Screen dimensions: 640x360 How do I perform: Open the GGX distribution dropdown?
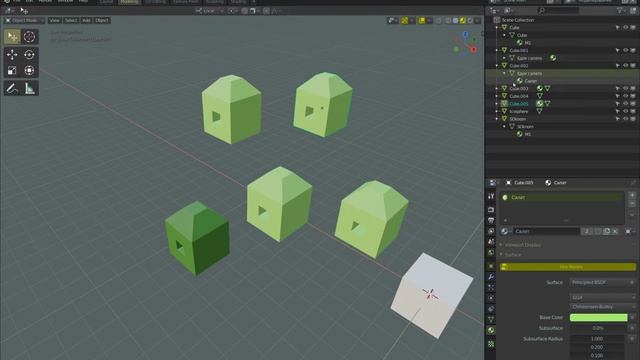[x=602, y=297]
